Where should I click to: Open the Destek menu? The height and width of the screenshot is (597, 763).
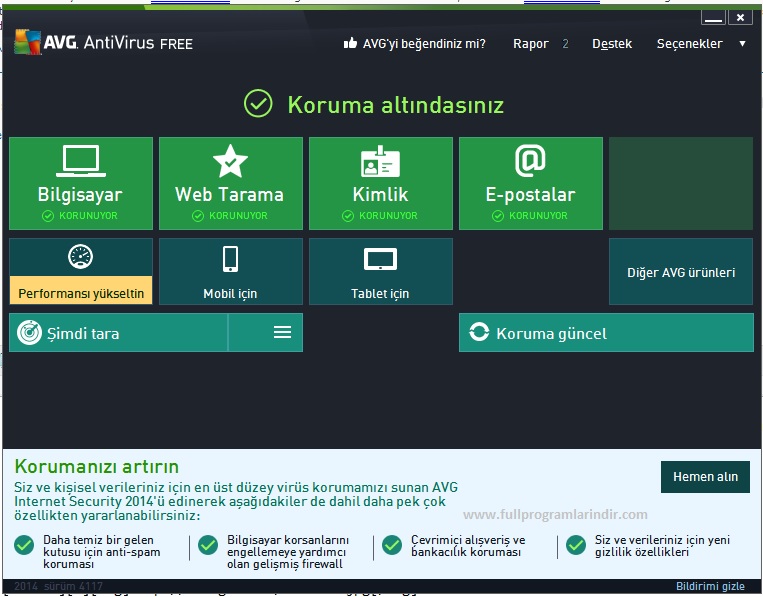612,44
